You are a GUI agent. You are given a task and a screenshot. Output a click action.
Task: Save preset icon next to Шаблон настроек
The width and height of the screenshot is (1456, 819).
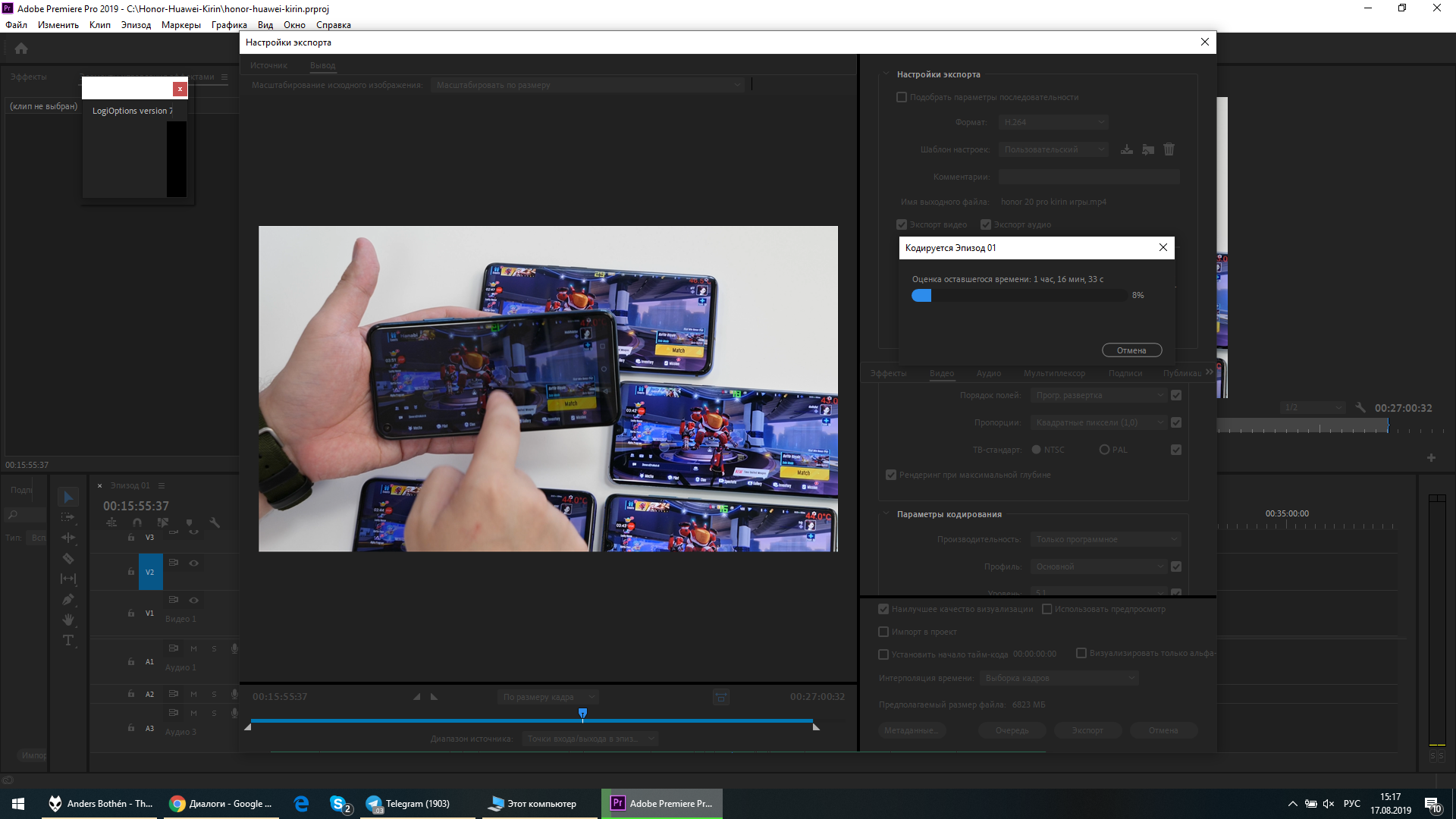point(1127,149)
